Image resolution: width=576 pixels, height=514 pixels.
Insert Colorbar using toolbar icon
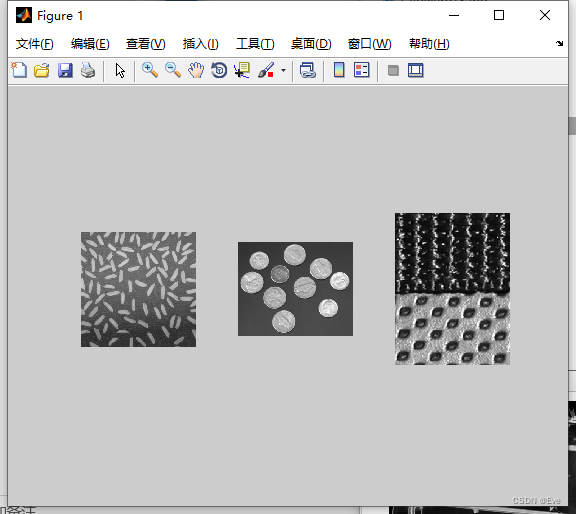pyautogui.click(x=339, y=70)
